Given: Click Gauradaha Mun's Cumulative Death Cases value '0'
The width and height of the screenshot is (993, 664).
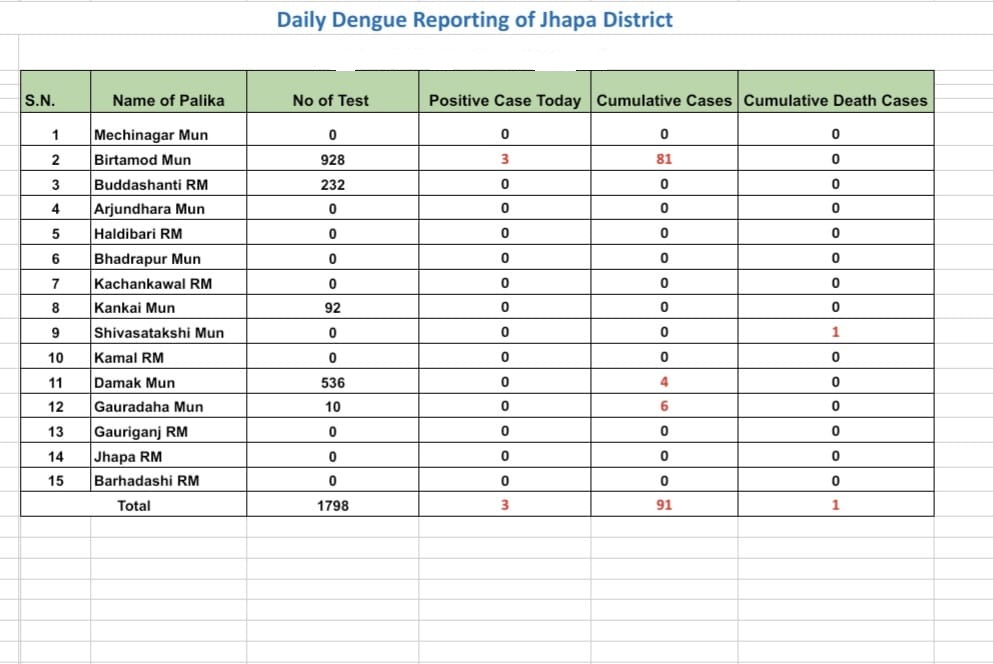Looking at the screenshot, I should pos(835,406).
